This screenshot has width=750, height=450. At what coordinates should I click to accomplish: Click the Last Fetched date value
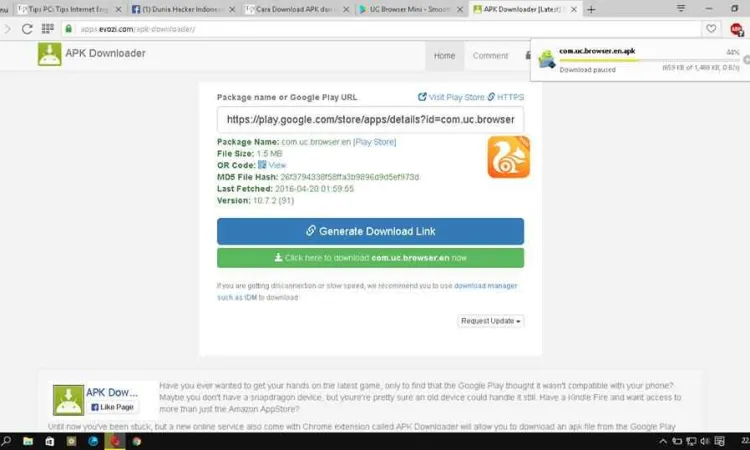point(314,189)
